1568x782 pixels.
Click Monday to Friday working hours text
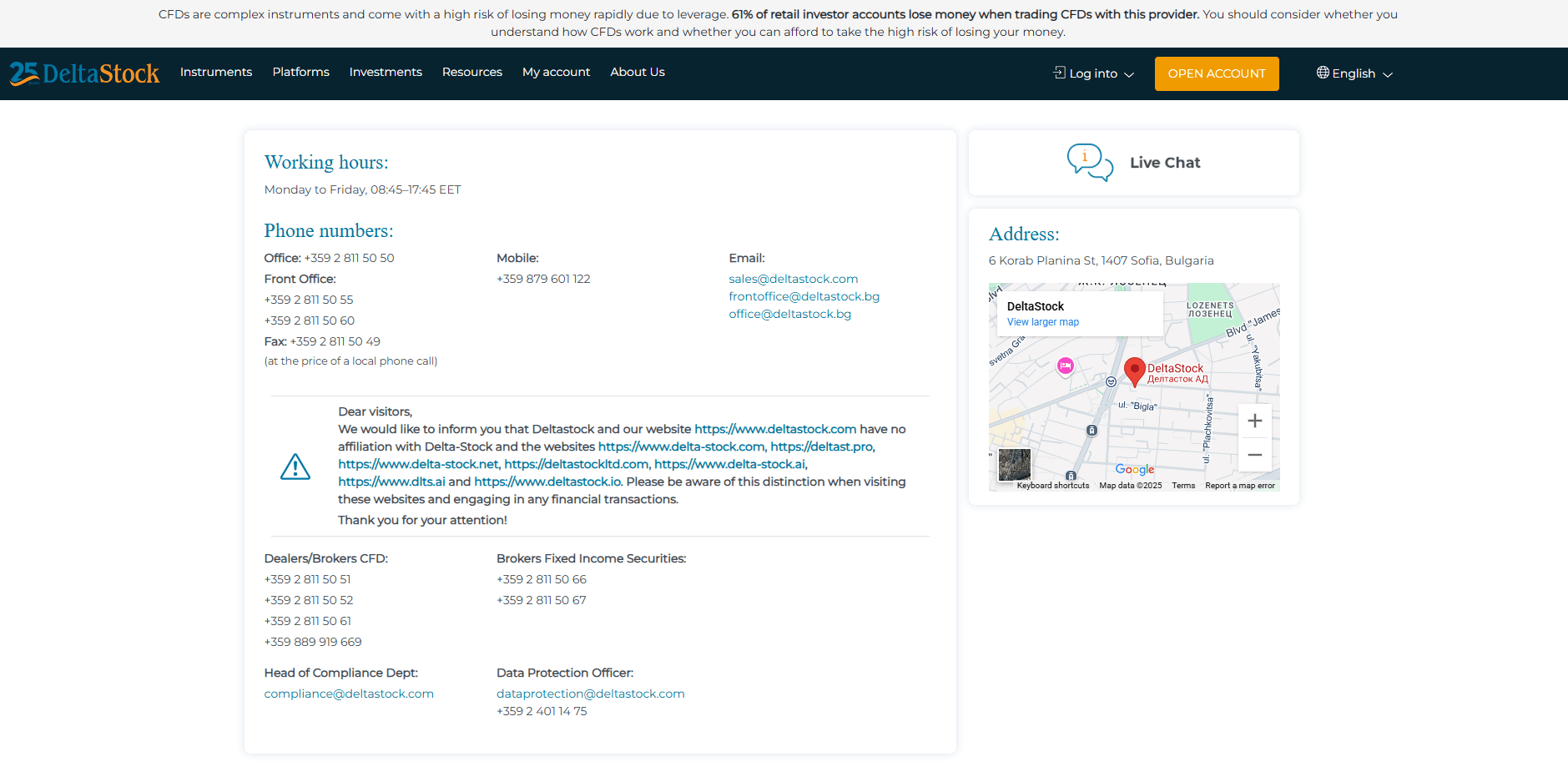363,189
